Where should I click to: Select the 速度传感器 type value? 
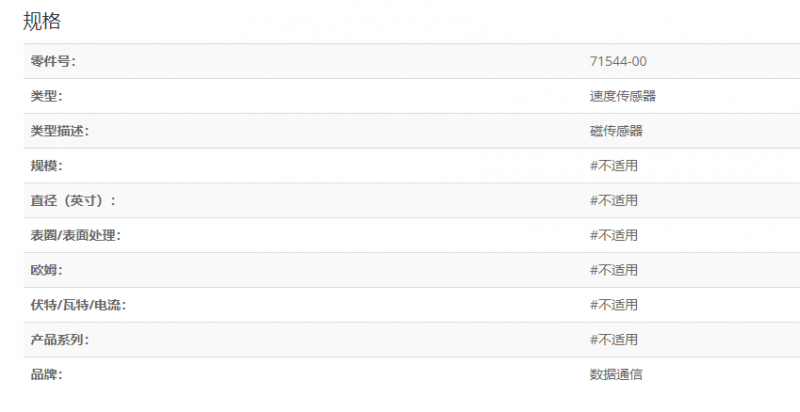point(622,96)
